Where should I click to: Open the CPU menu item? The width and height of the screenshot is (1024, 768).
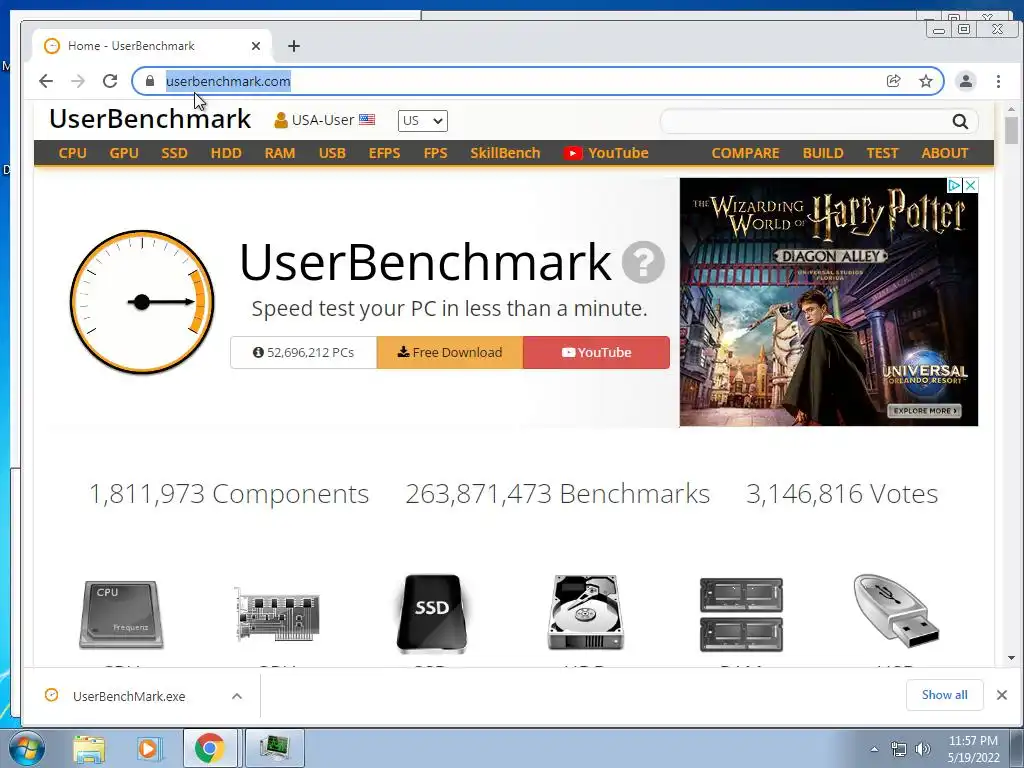(x=72, y=153)
